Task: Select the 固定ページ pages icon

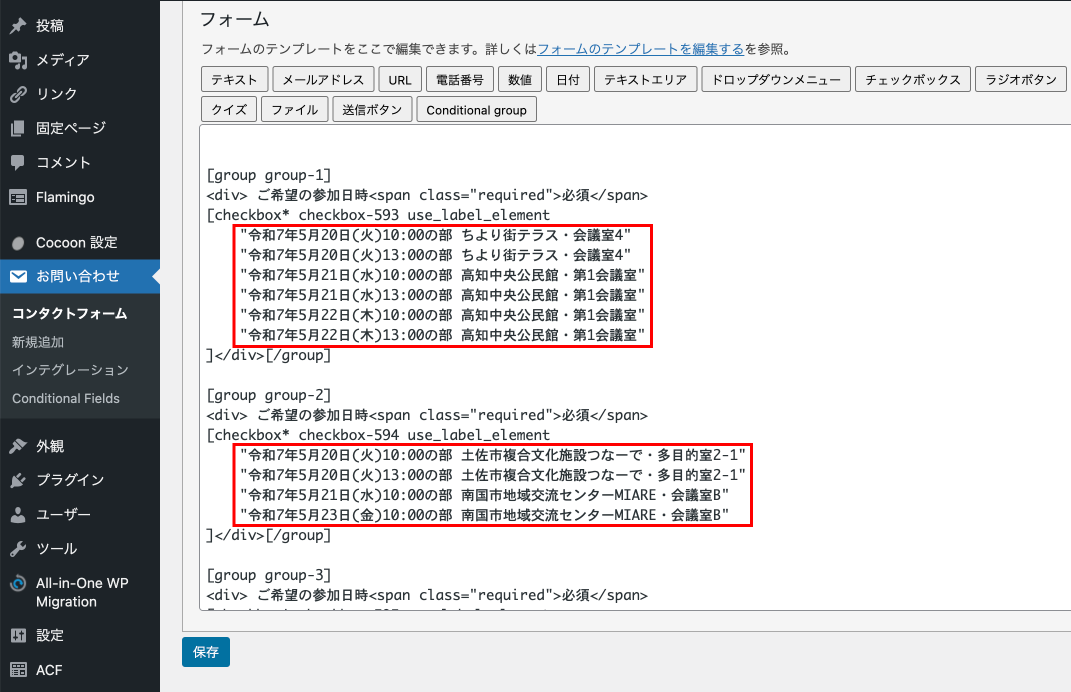Action: coord(18,128)
